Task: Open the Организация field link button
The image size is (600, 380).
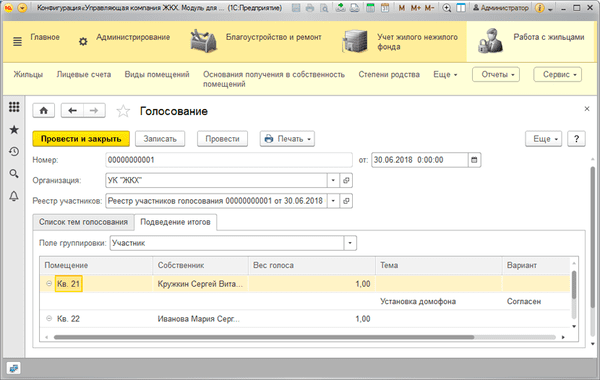Action: [346, 180]
